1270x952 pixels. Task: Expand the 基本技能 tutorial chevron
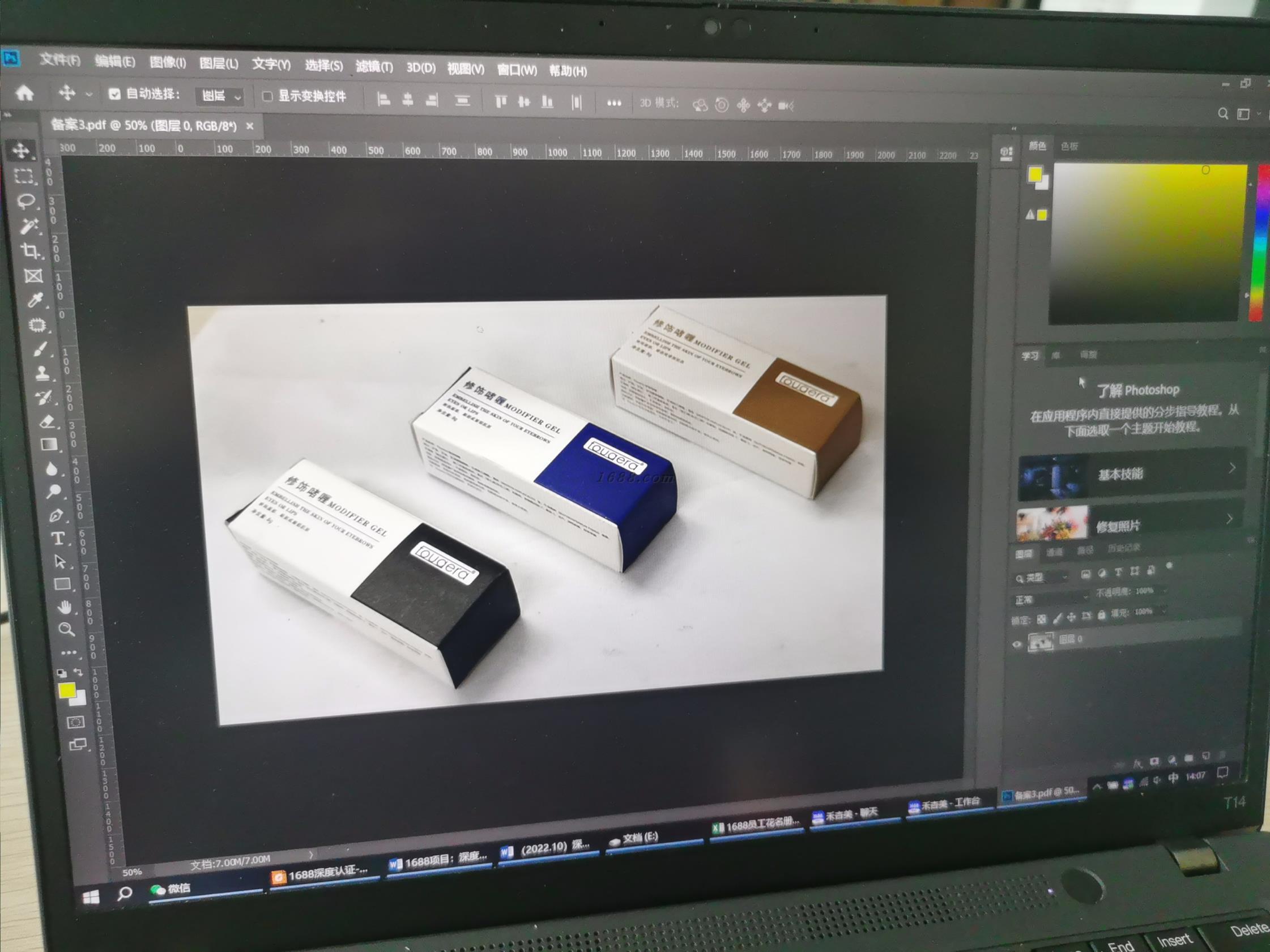click(1232, 468)
